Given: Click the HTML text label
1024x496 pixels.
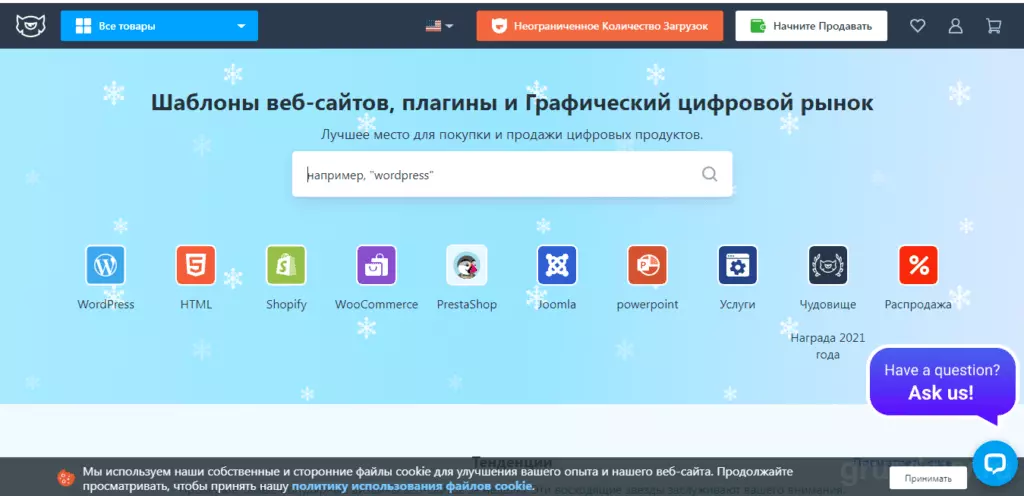Looking at the screenshot, I should tap(196, 305).
